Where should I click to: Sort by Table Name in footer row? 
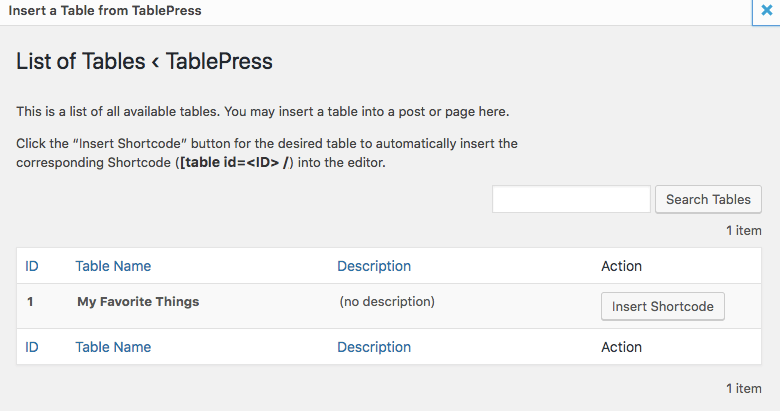coord(113,347)
